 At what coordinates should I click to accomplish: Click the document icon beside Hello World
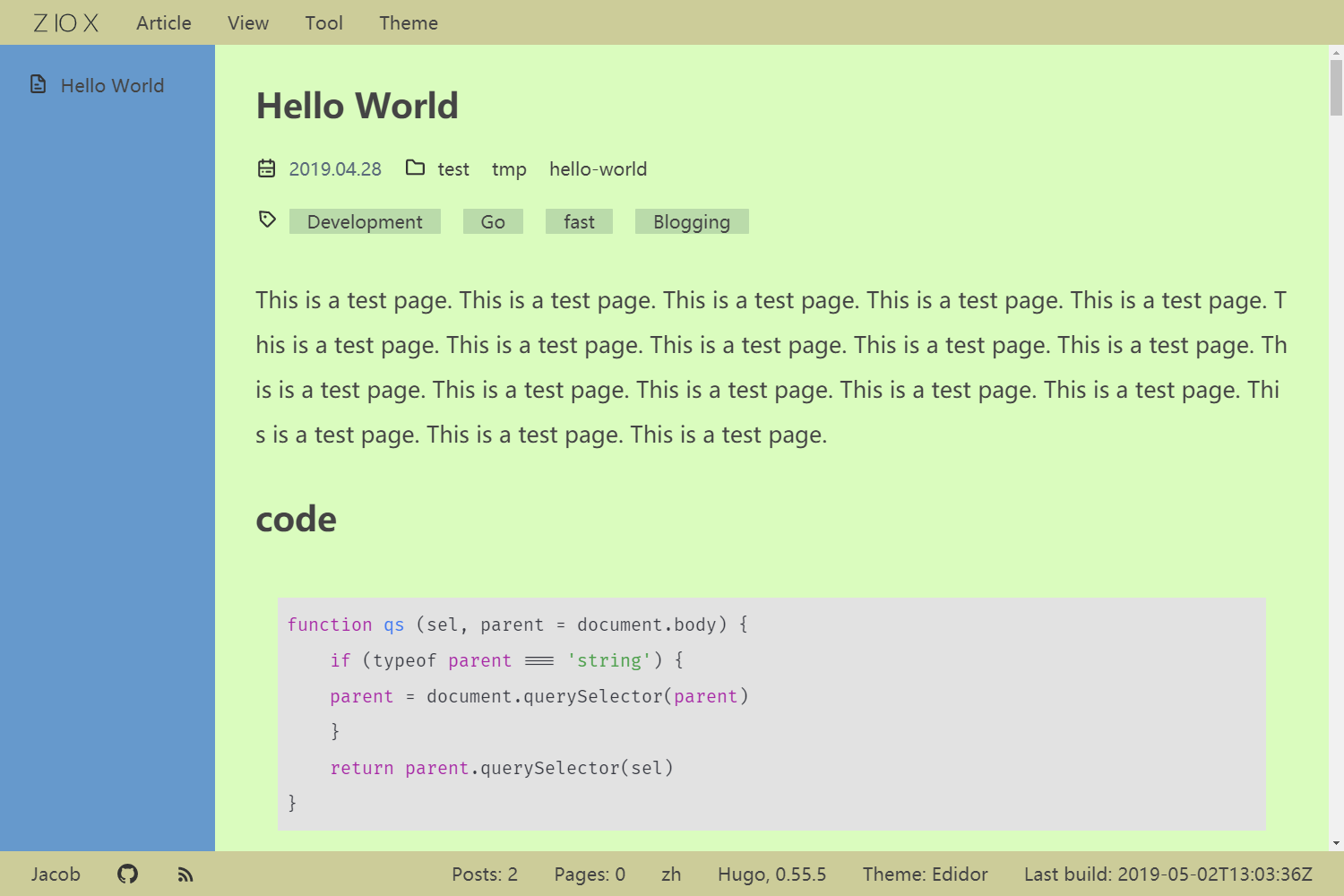pyautogui.click(x=38, y=84)
